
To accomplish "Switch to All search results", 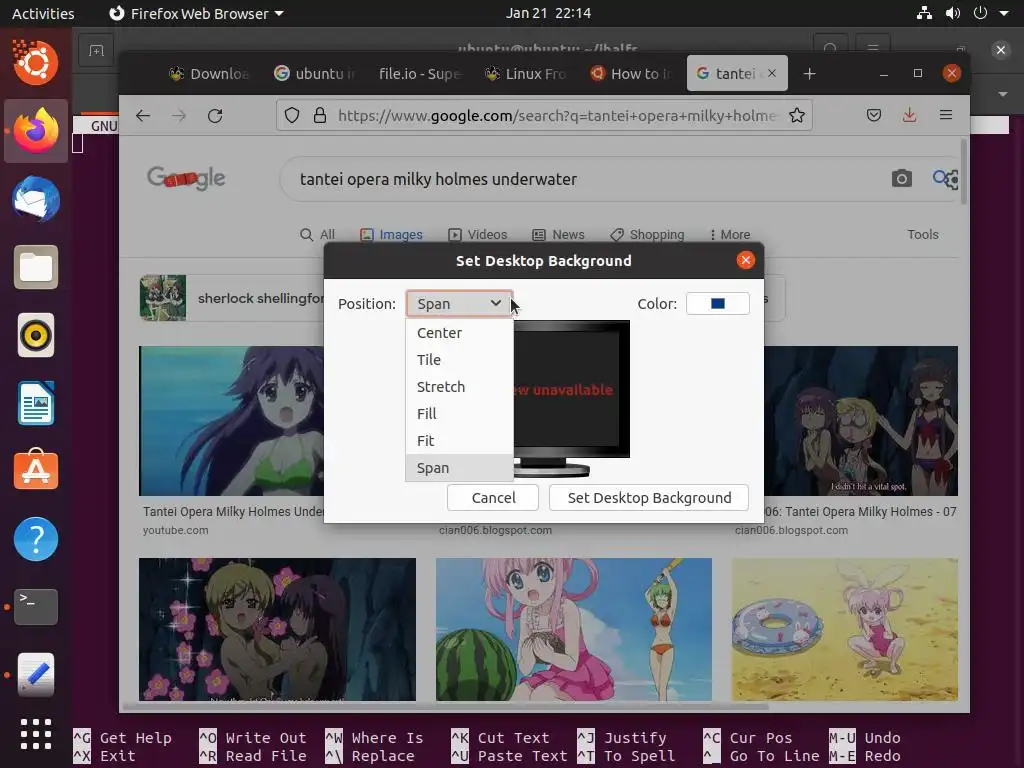I will [x=317, y=234].
